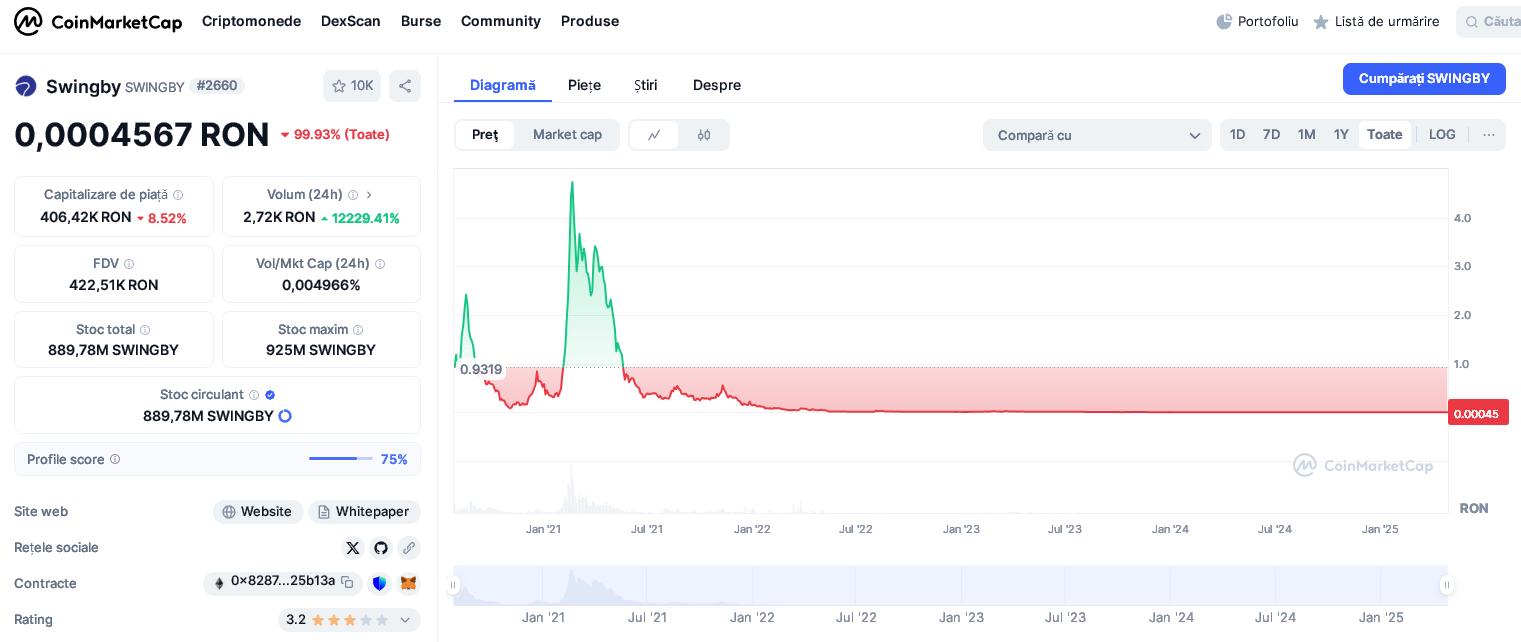
Task: Select the line chart view icon
Action: point(654,135)
